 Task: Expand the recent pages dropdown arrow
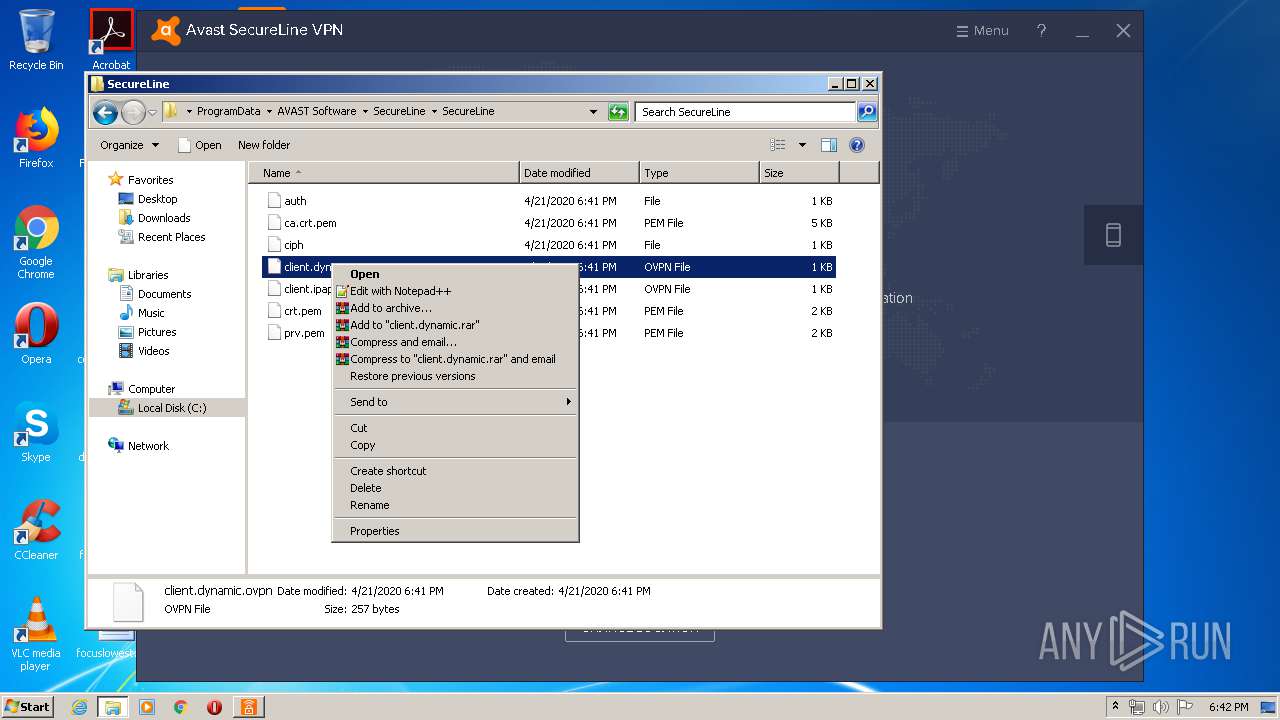pos(152,113)
